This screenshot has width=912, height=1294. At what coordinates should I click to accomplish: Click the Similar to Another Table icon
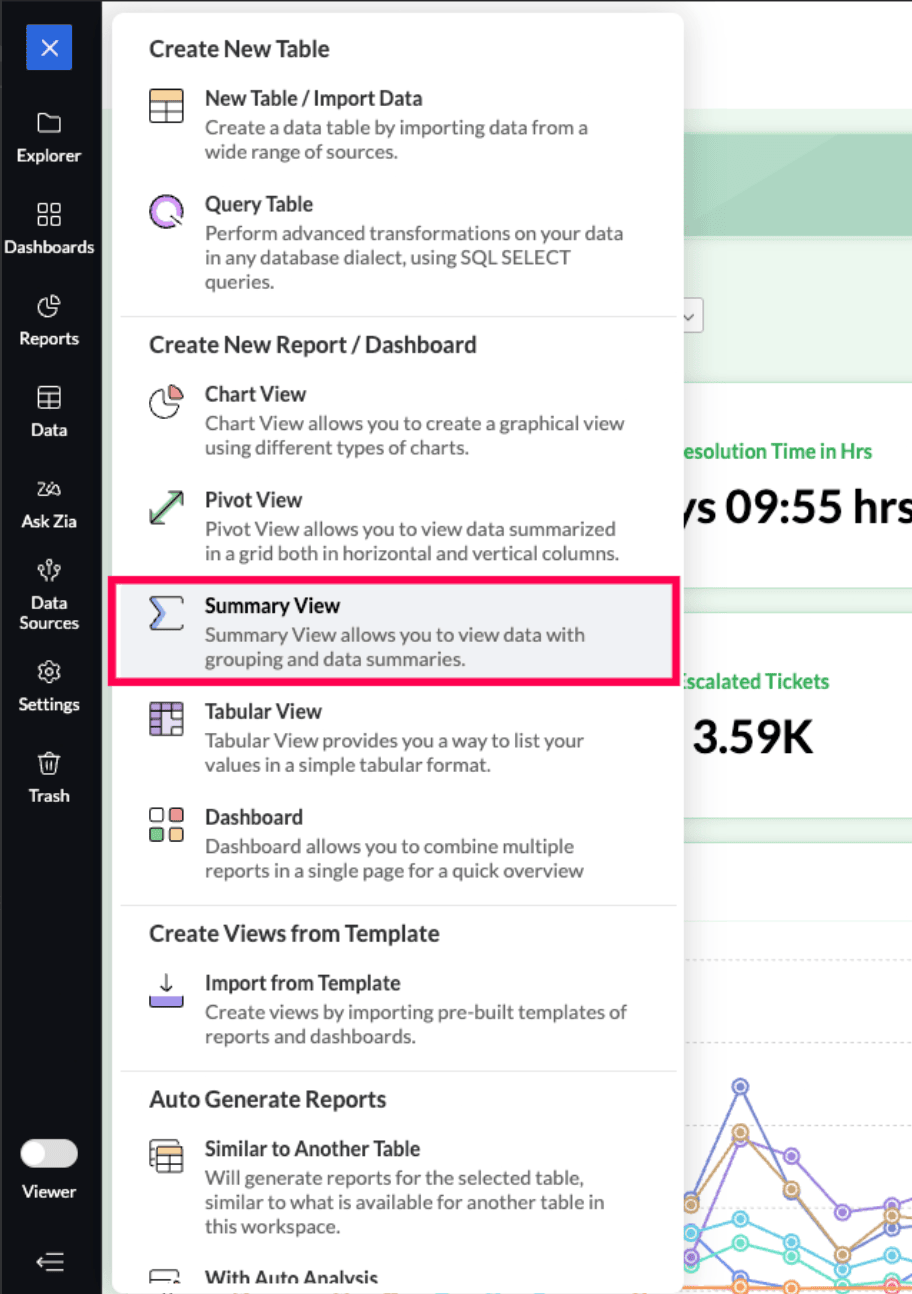(166, 1155)
